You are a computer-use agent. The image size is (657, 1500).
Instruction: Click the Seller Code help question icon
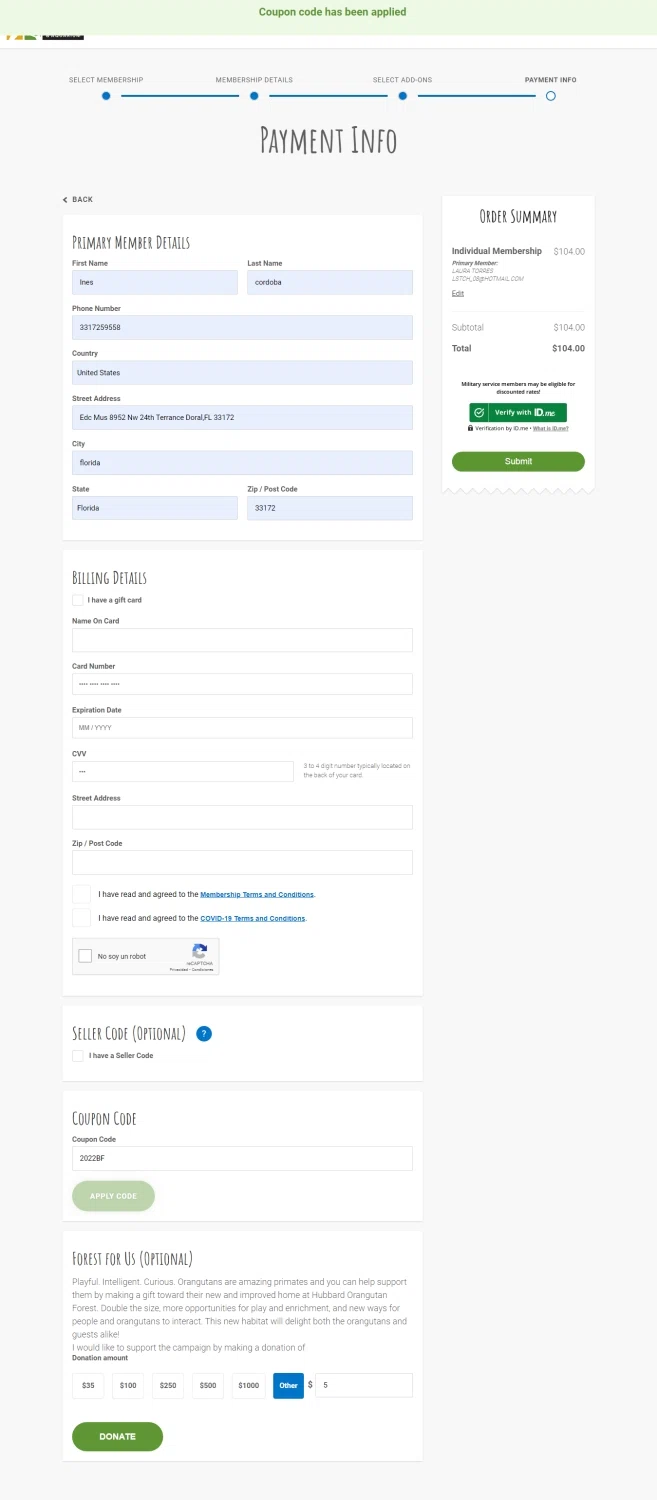click(x=204, y=1034)
